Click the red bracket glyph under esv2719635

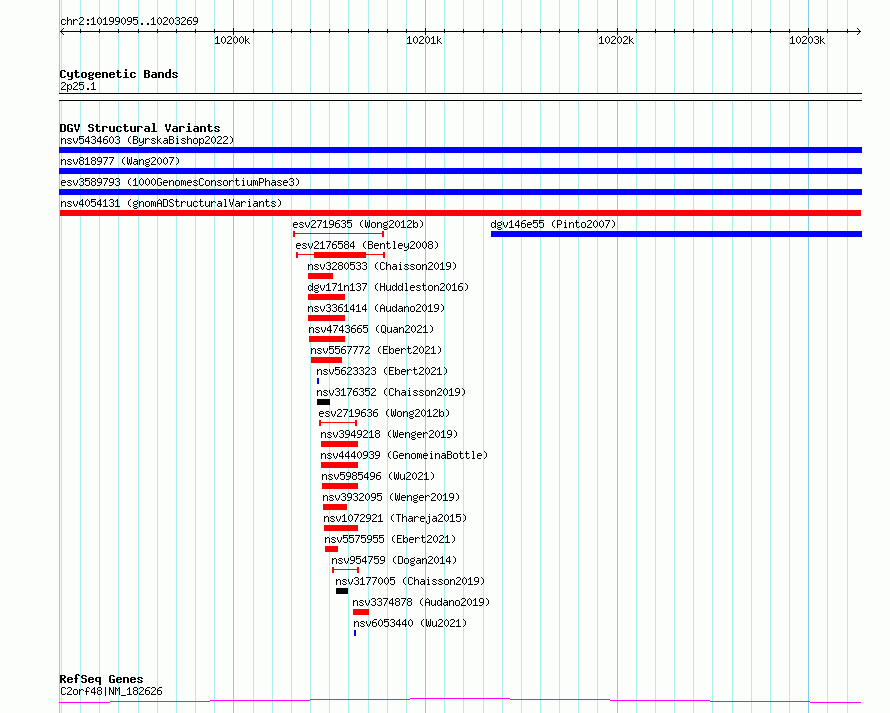[339, 234]
